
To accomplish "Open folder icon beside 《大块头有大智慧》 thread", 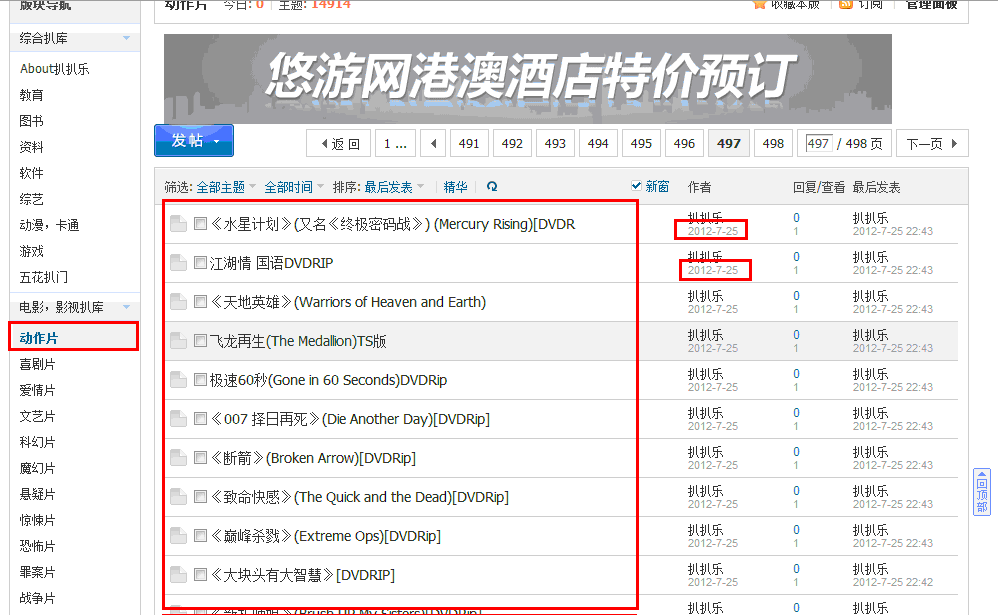I will click(178, 575).
